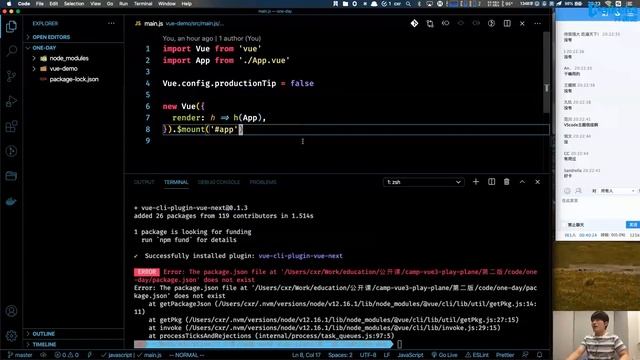Open the Selection menu
This screenshot has height=360, width=640.
point(74,4)
